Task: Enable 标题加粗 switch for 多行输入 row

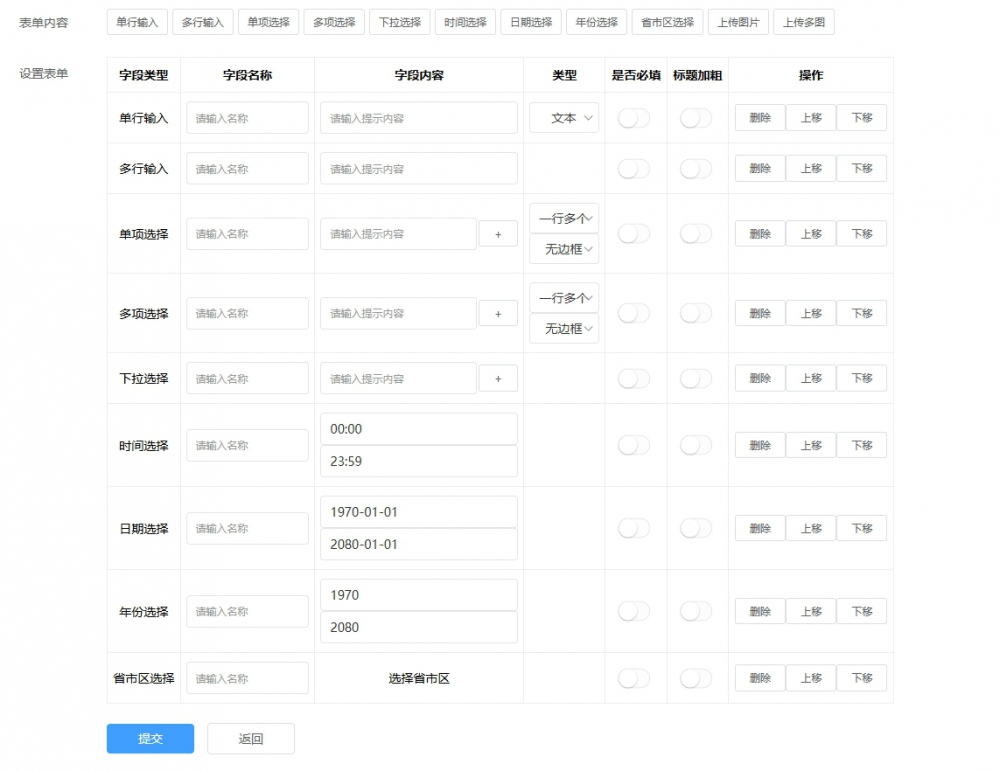Action: point(695,169)
